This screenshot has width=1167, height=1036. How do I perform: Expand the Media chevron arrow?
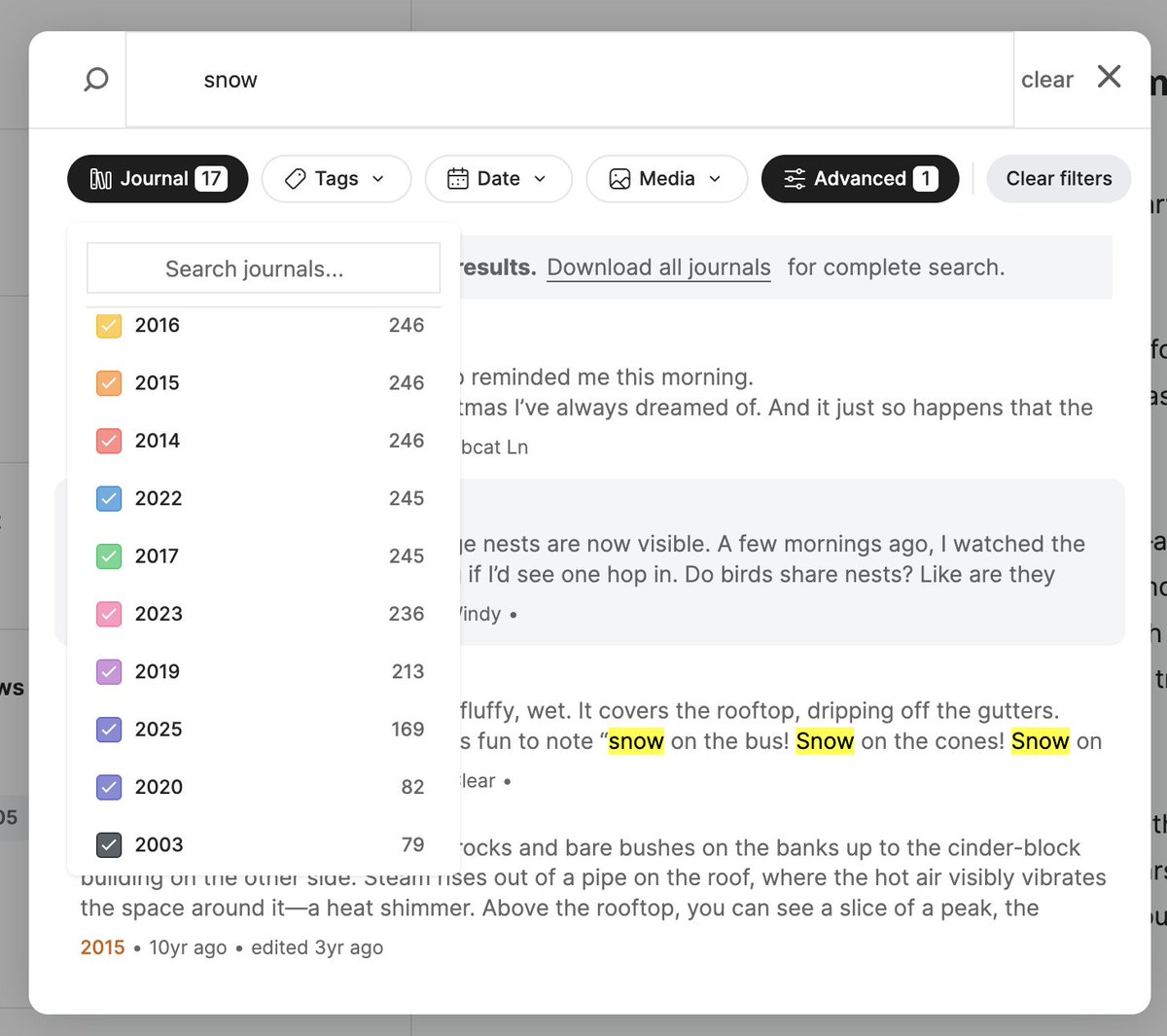click(715, 179)
